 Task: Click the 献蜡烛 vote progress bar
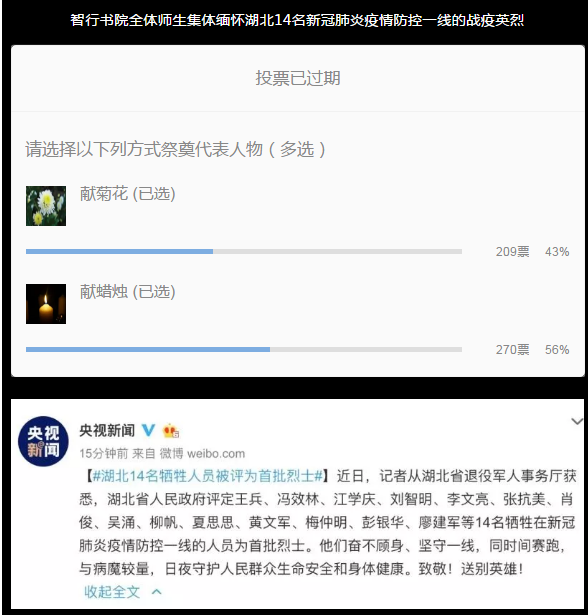pos(244,349)
